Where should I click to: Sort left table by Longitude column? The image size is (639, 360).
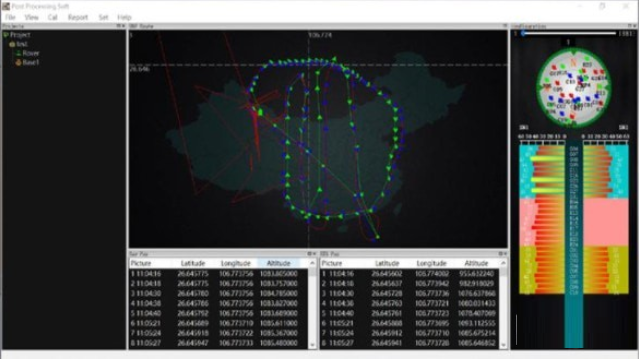point(236,263)
